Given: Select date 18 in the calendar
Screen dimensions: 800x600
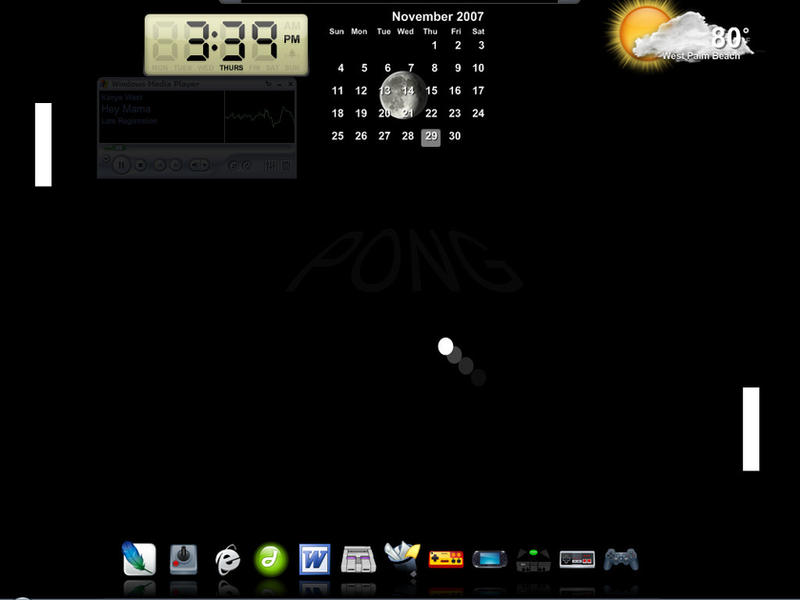Looking at the screenshot, I should [337, 113].
